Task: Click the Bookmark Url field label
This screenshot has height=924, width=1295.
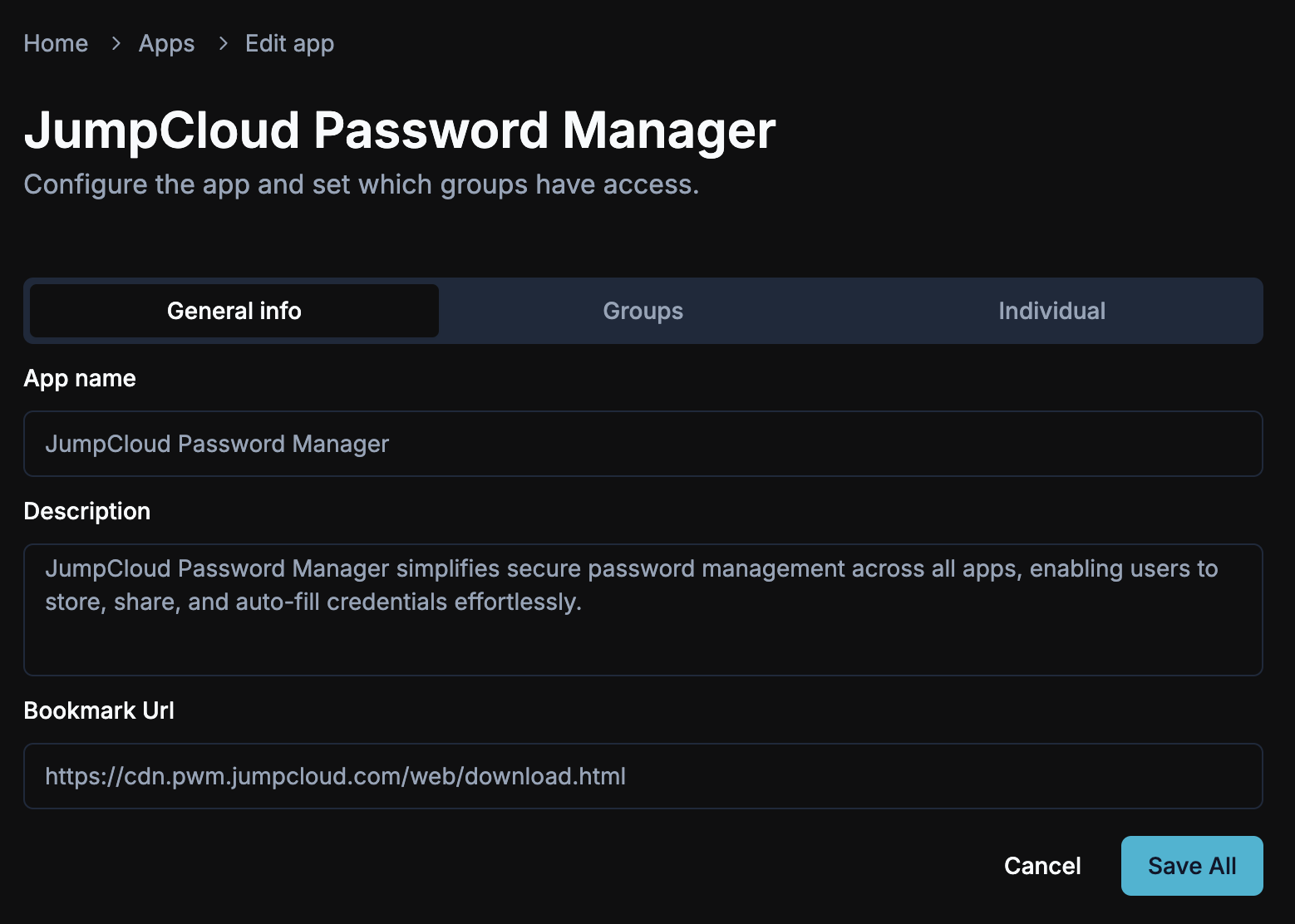Action: point(99,710)
